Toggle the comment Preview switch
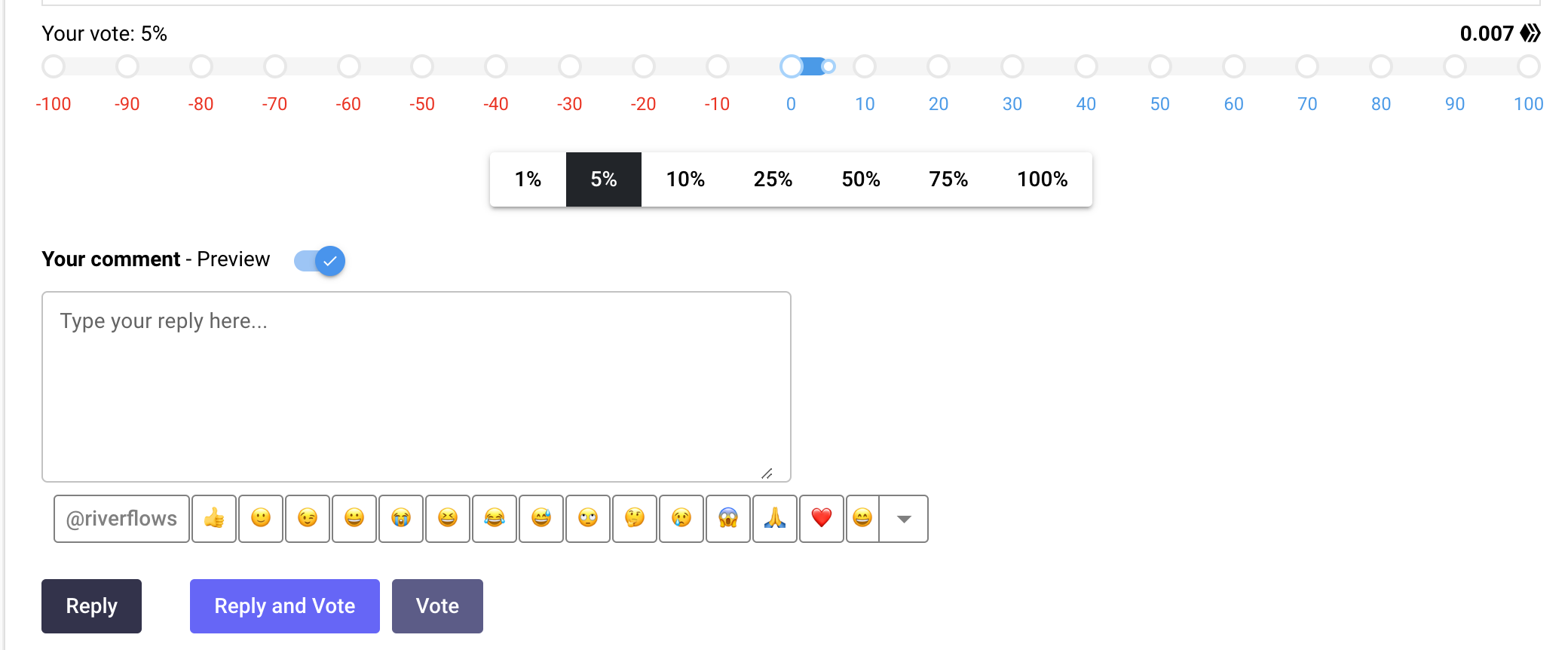 320,261
